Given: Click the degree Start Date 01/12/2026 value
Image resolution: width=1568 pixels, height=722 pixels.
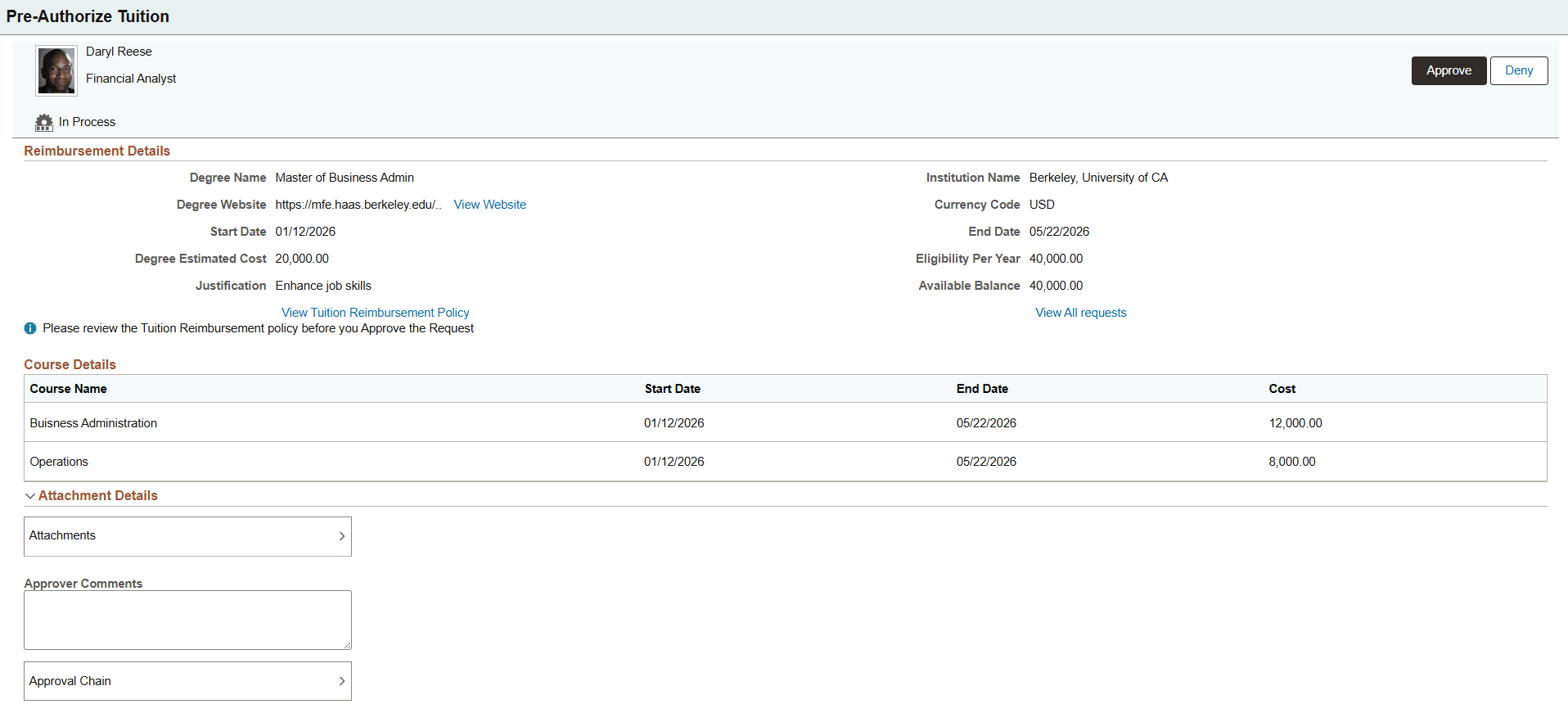Looking at the screenshot, I should tap(305, 232).
